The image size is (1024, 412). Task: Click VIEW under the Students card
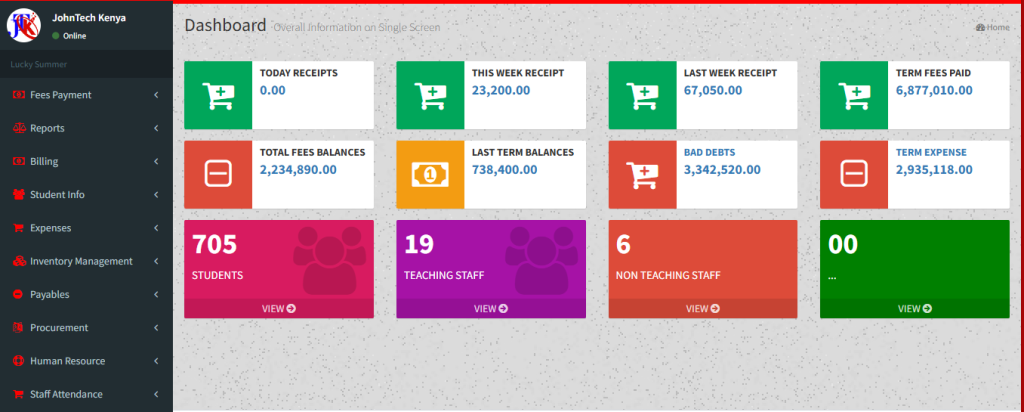[279, 308]
